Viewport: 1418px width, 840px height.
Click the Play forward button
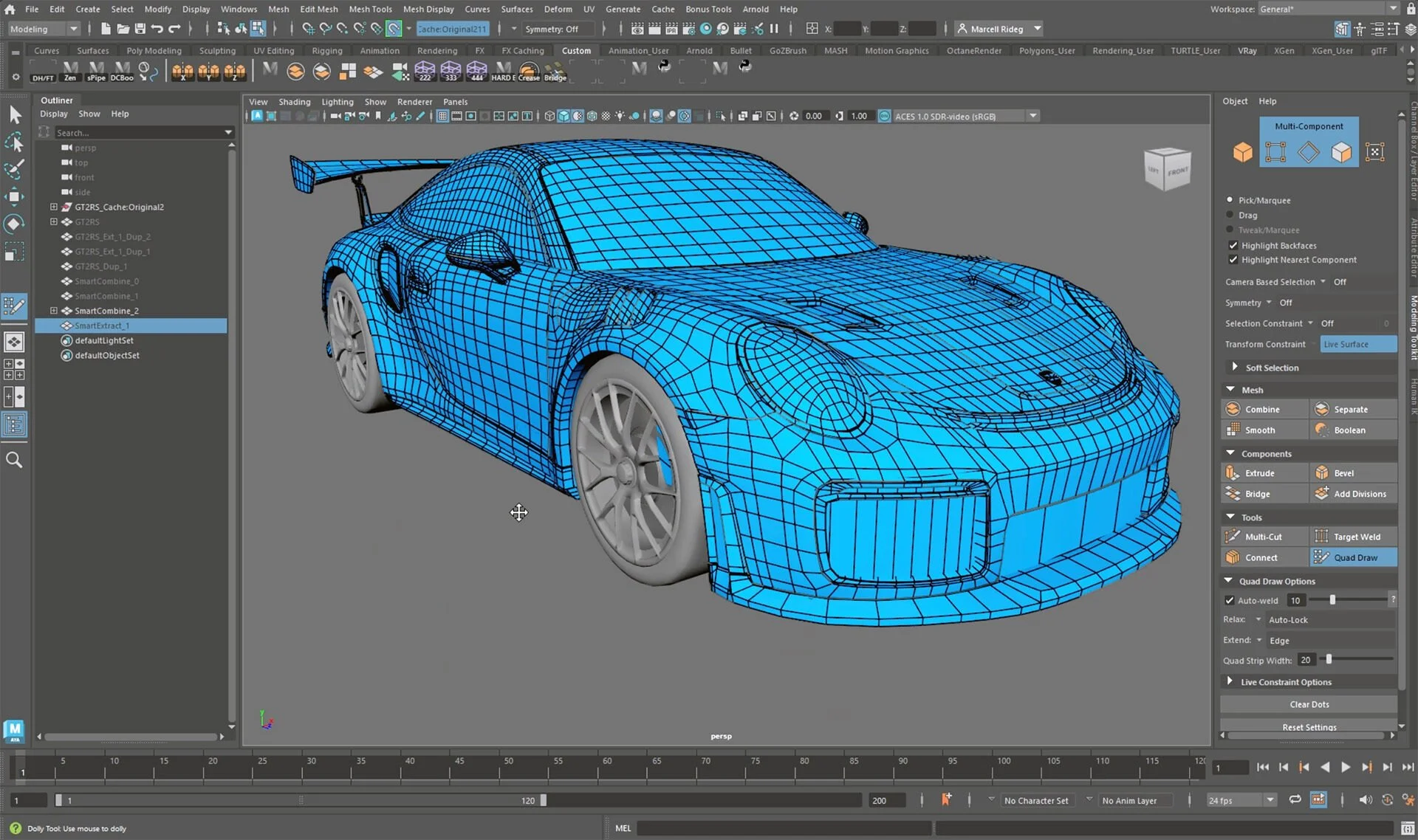pyautogui.click(x=1345, y=767)
